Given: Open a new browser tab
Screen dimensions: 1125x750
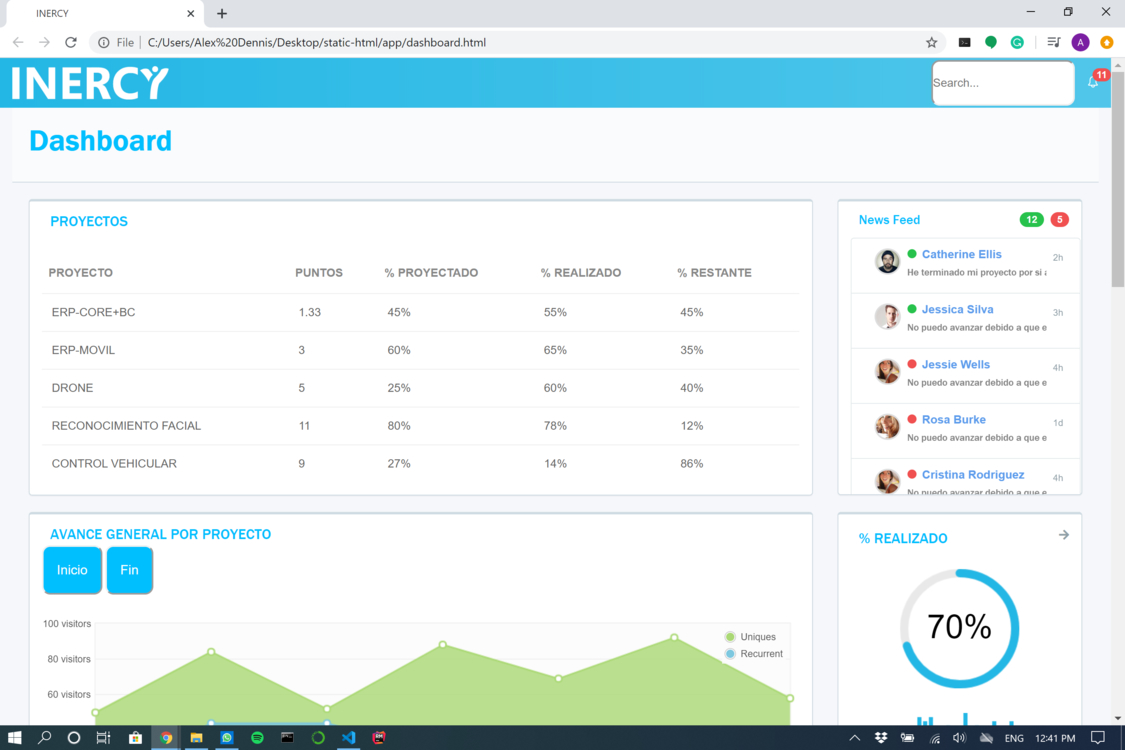Looking at the screenshot, I should pos(222,14).
